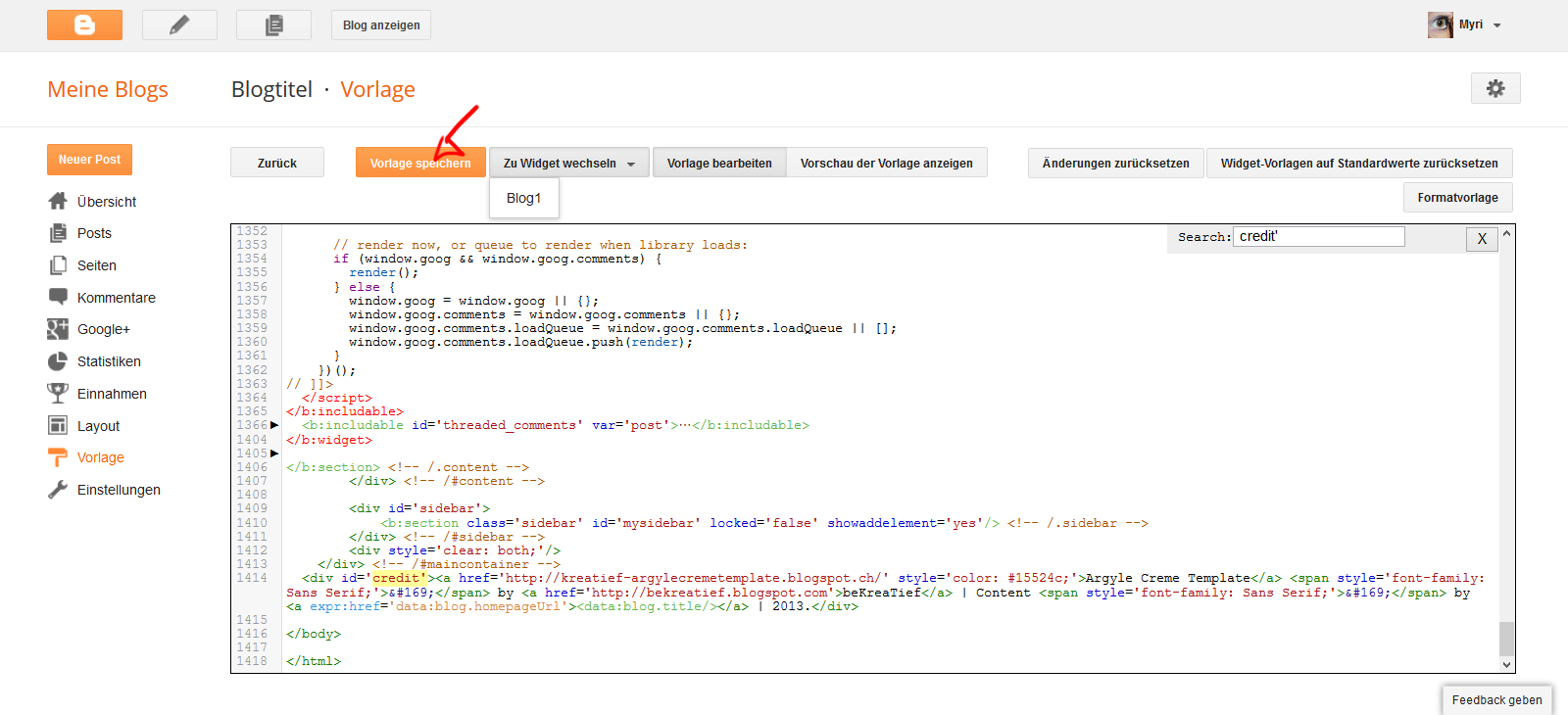The width and height of the screenshot is (1568, 715).
Task: Click Vorschau der Vorlage anzeigen
Action: [887, 163]
